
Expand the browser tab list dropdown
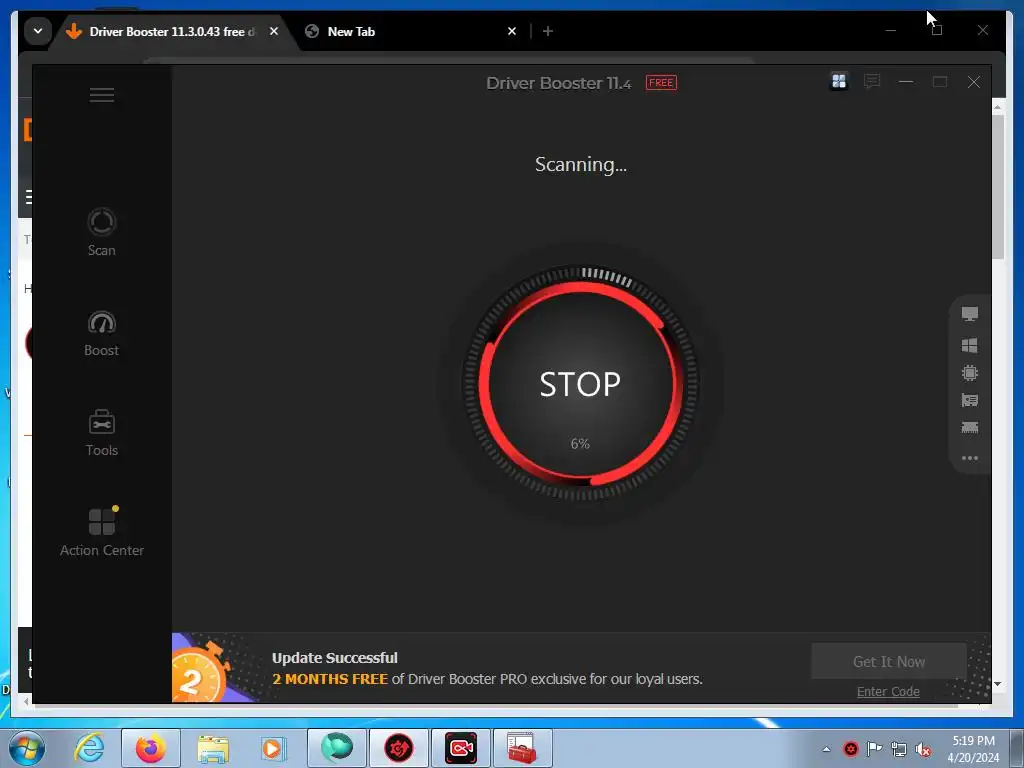(38, 31)
